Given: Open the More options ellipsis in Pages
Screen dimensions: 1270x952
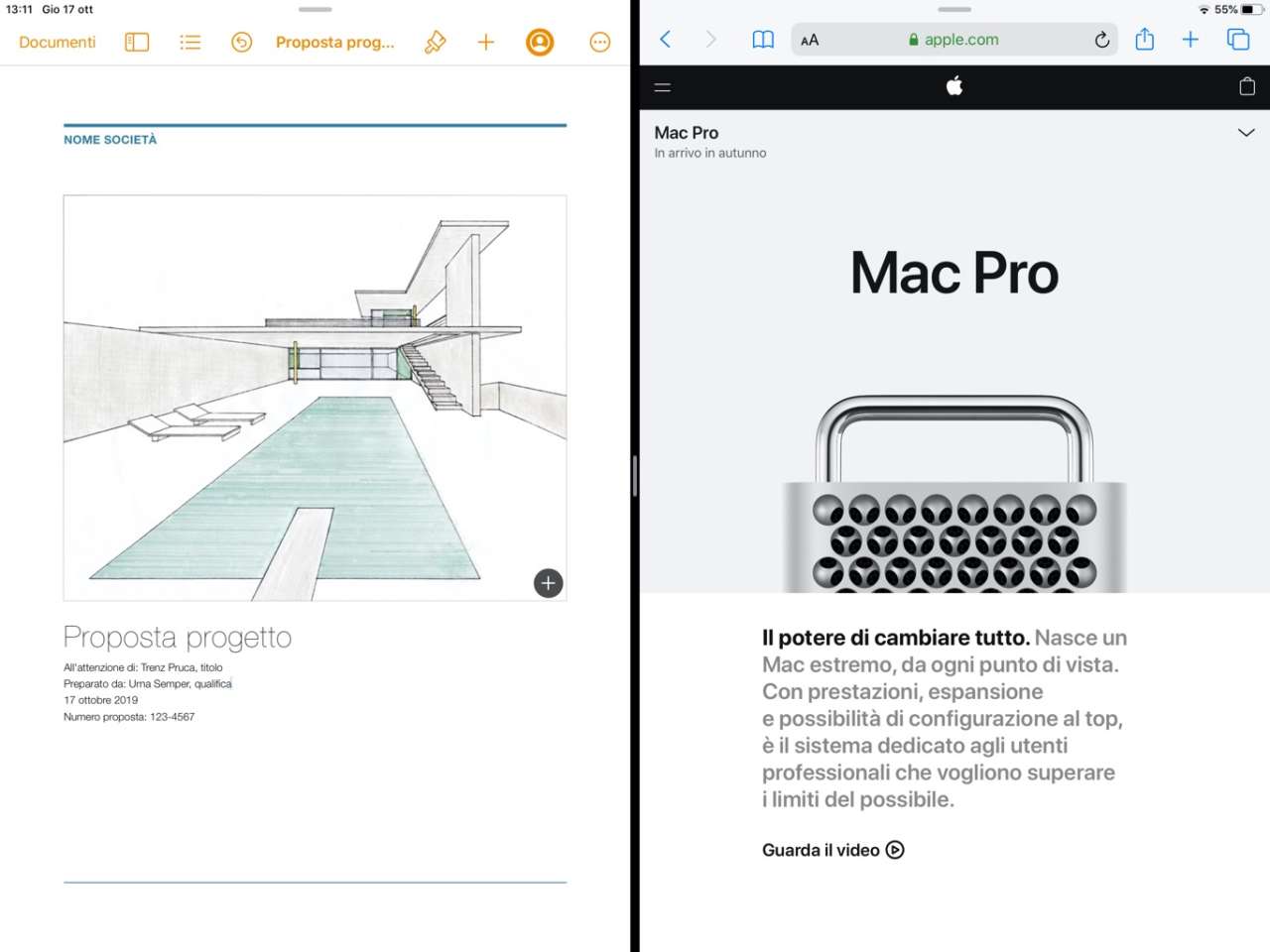Looking at the screenshot, I should tap(599, 42).
